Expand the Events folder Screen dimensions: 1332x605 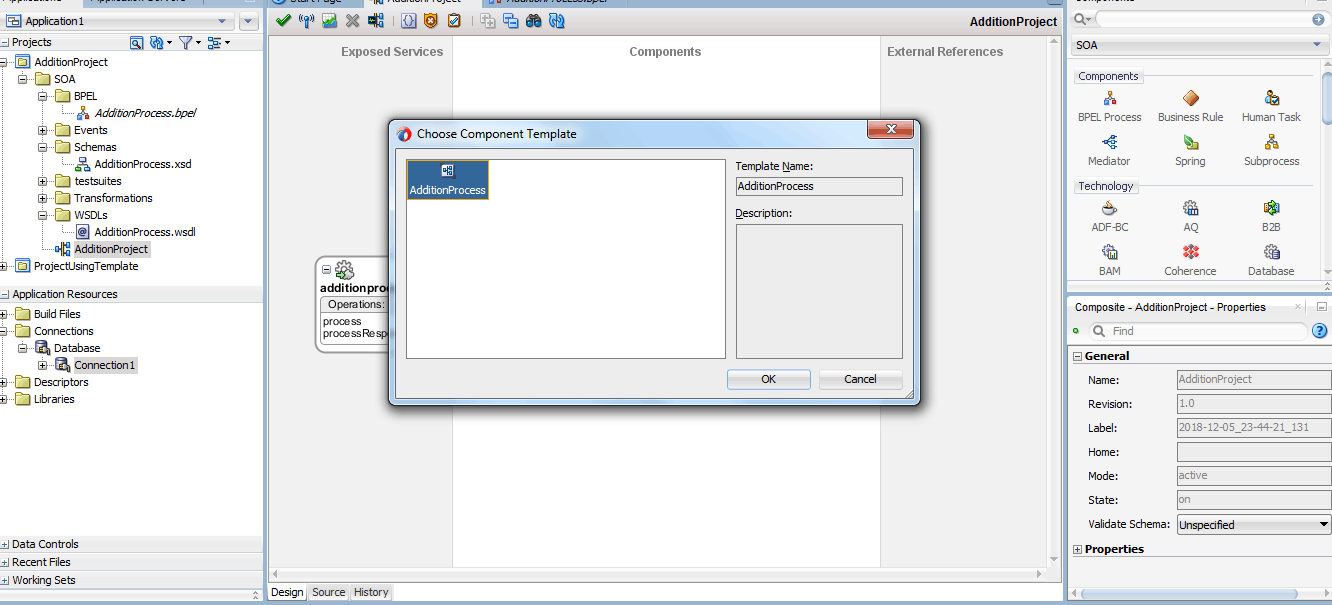click(43, 131)
